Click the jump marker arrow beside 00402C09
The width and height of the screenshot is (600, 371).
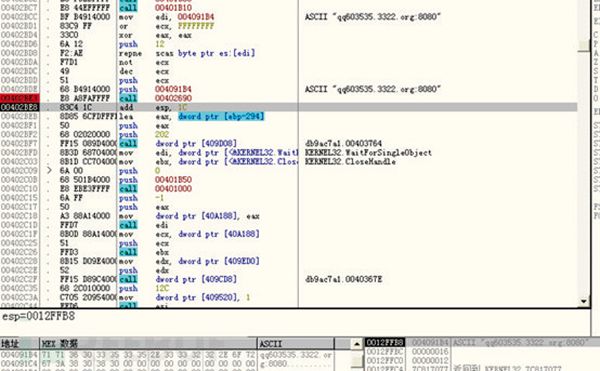pyautogui.click(x=49, y=171)
